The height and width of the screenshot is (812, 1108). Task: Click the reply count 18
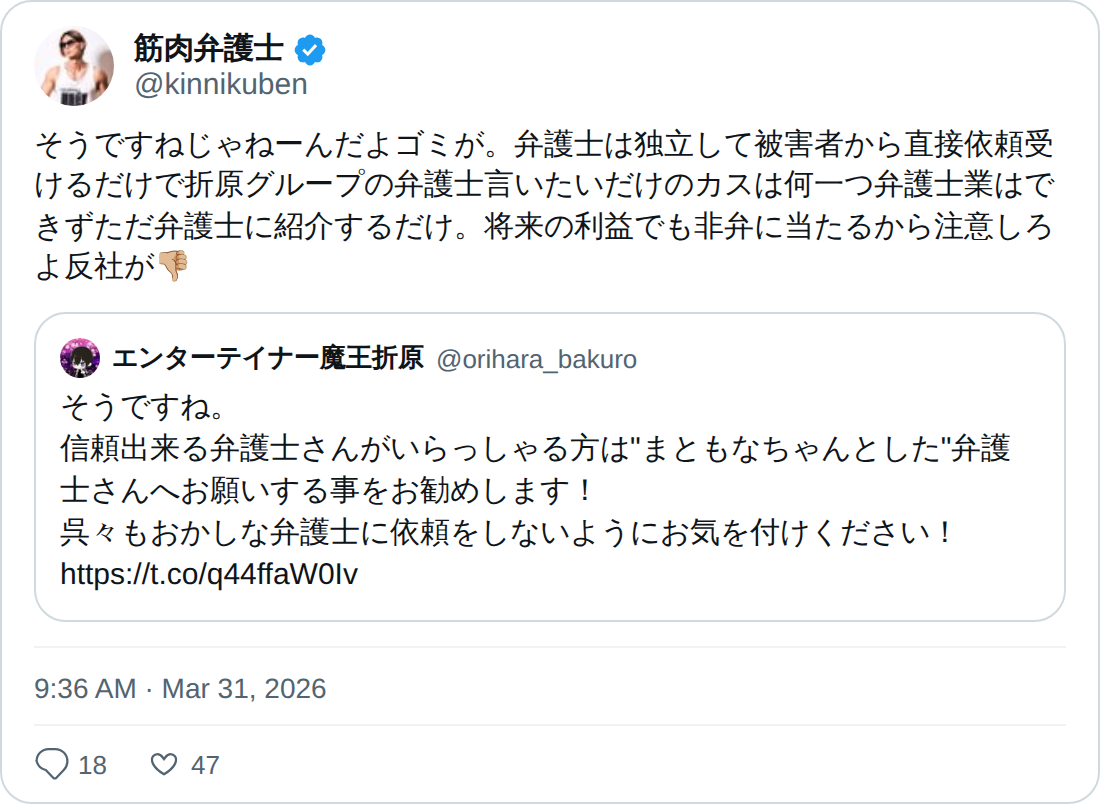(x=92, y=766)
